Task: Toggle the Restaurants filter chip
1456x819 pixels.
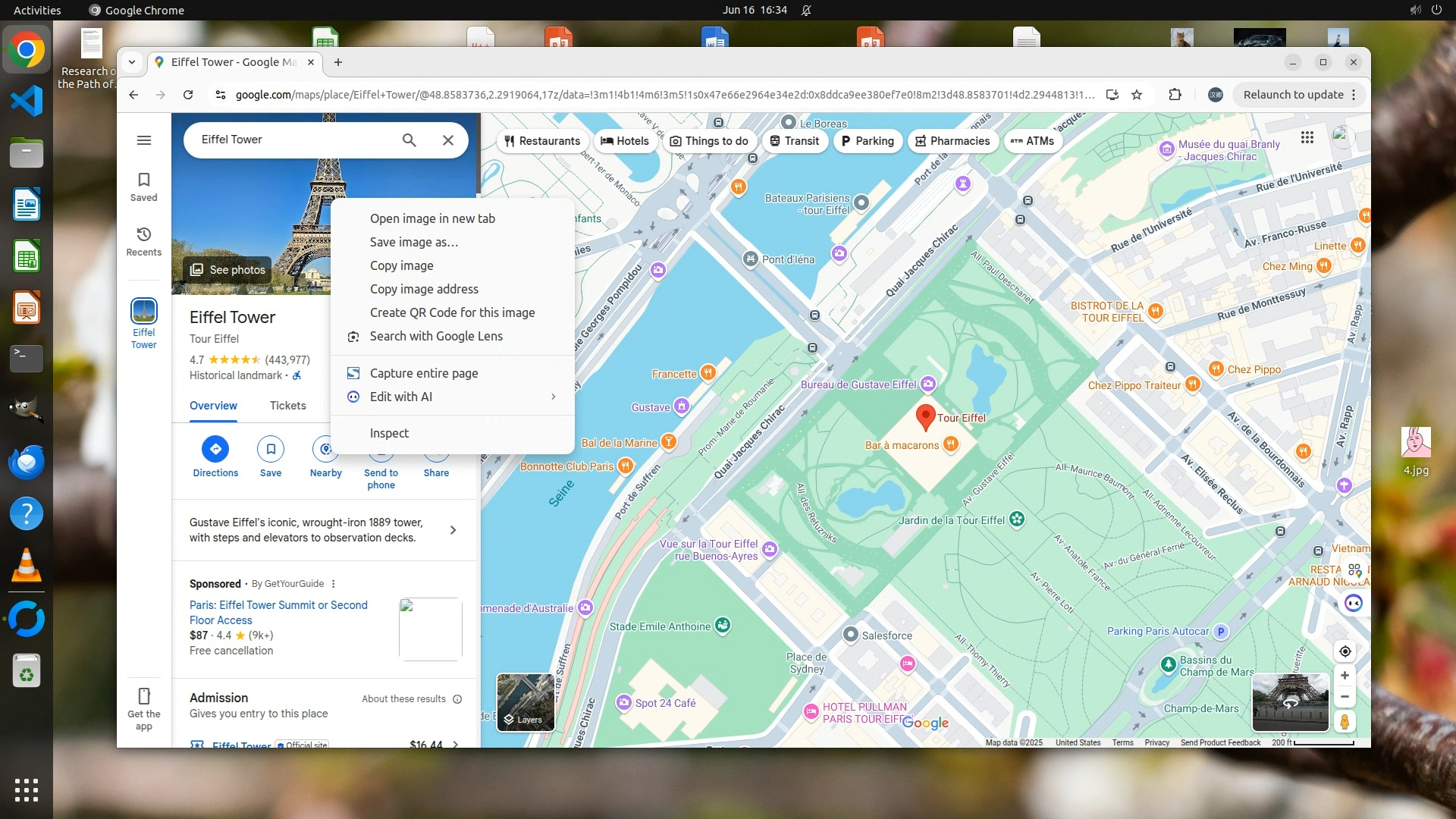Action: tap(543, 141)
